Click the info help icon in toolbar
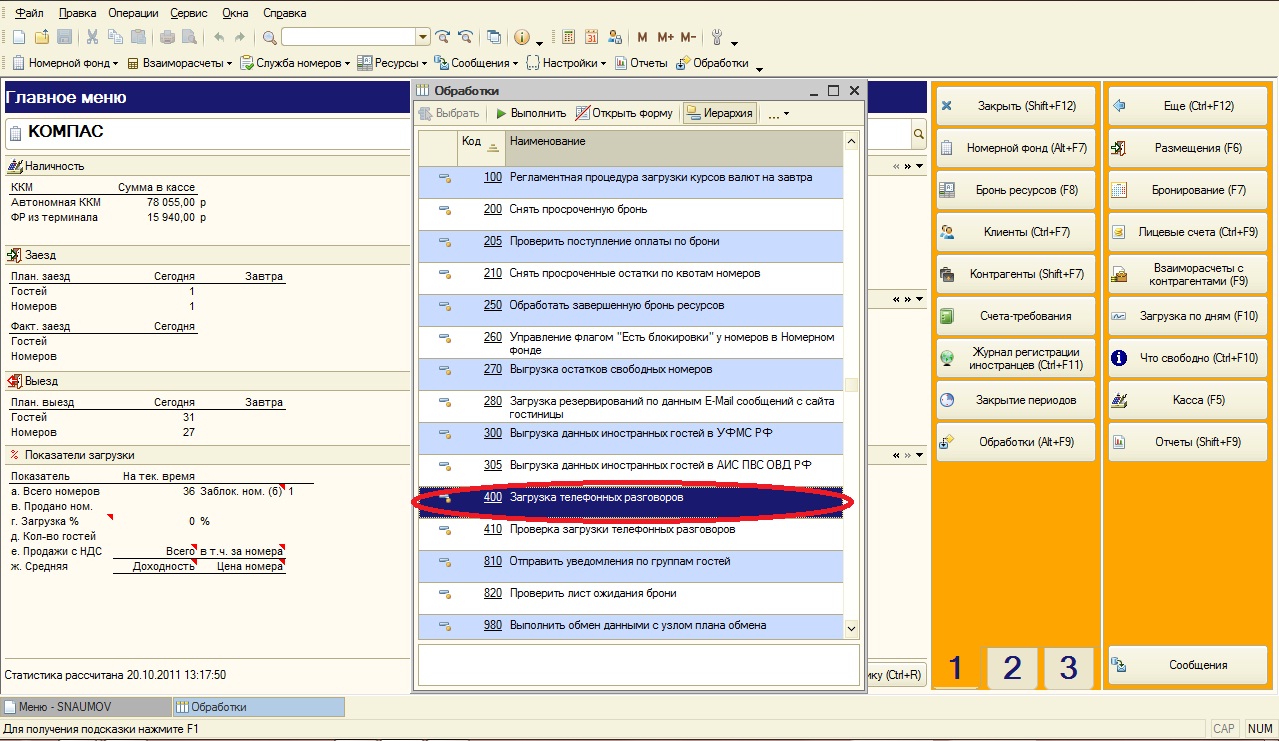Image resolution: width=1279 pixels, height=741 pixels. [522, 37]
